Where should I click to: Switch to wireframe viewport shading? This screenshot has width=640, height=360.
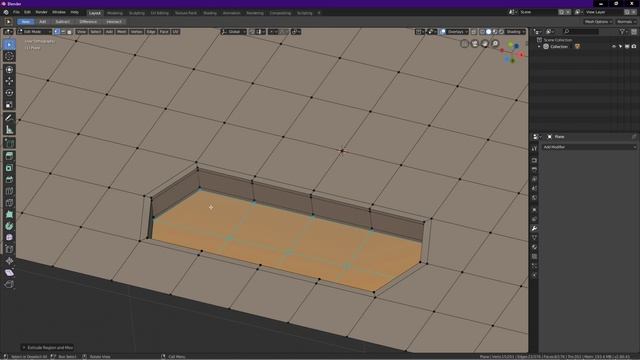(x=482, y=31)
